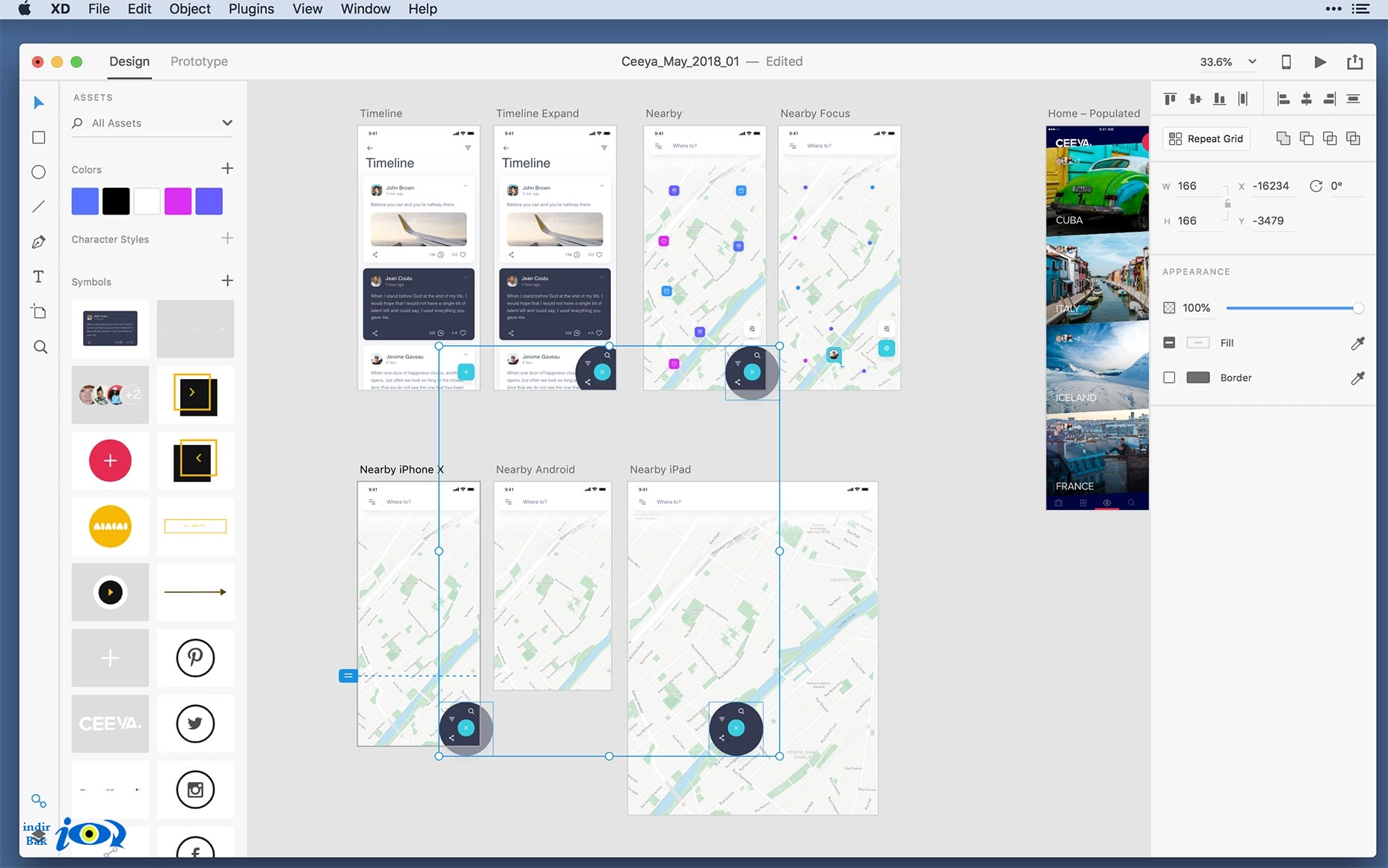The height and width of the screenshot is (868, 1388).
Task: Pick fill color with eyedropper
Action: 1358,343
